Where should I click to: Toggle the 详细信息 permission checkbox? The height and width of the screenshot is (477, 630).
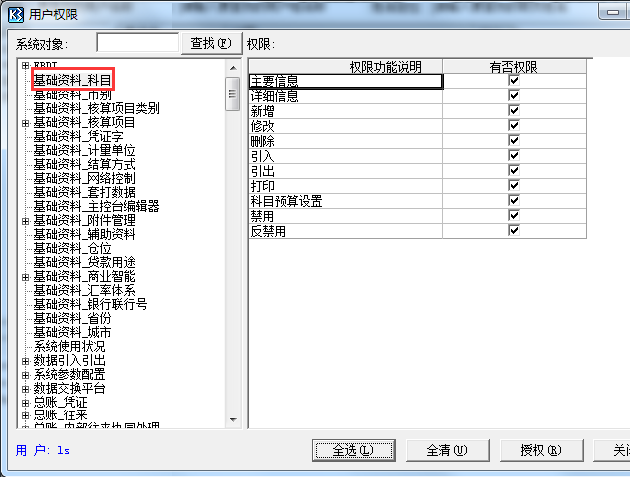click(514, 96)
